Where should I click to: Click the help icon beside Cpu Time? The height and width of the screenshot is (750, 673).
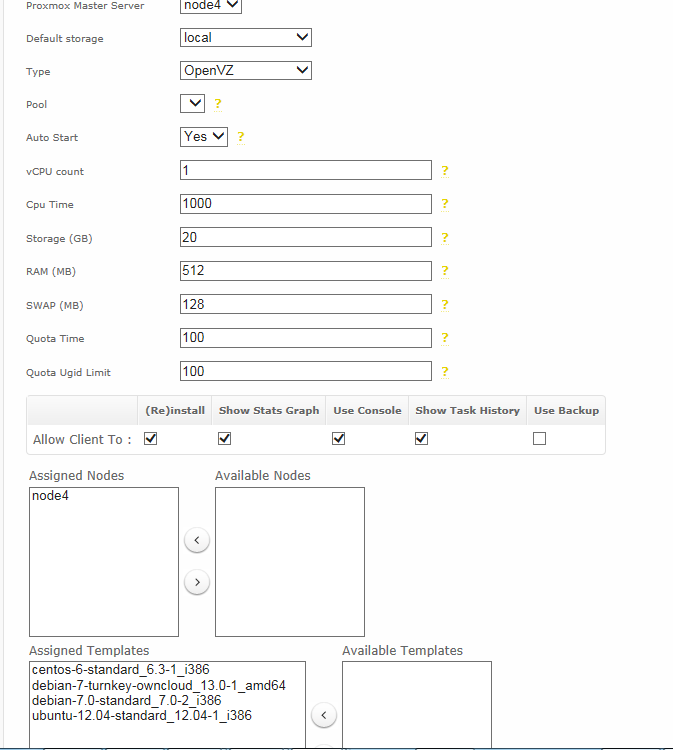click(444, 204)
